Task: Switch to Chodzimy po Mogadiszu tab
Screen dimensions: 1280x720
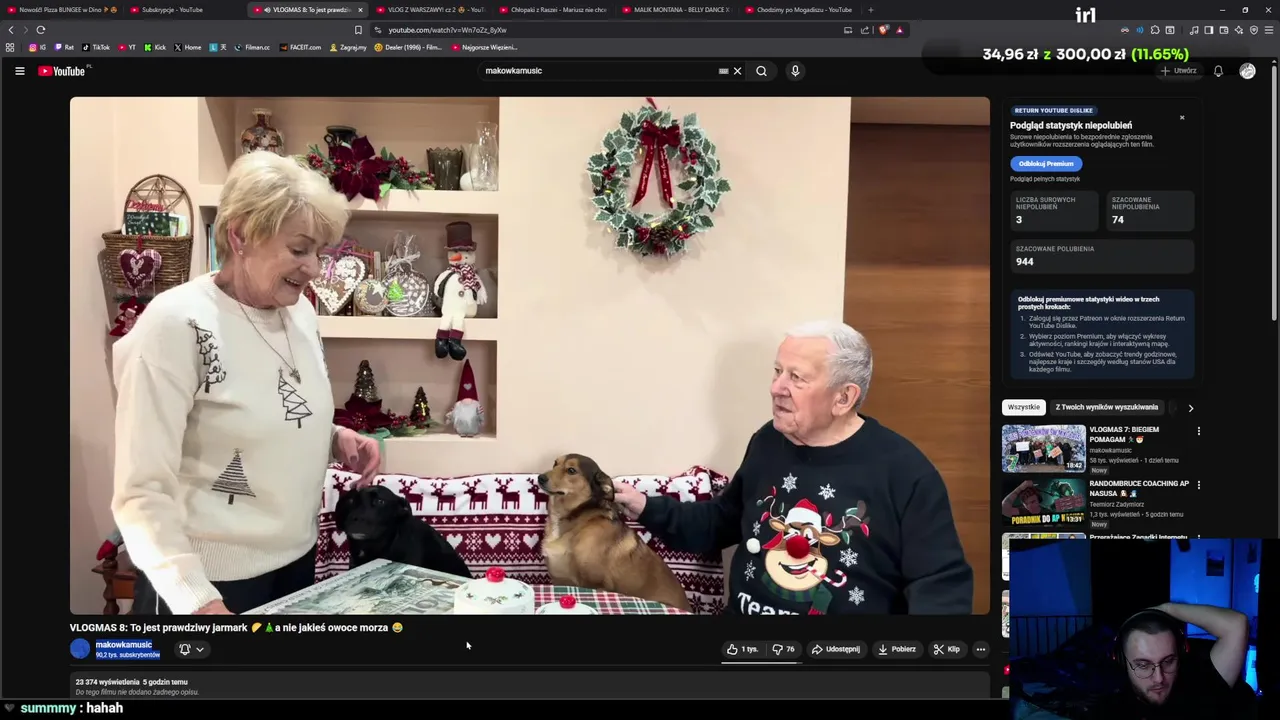Action: pyautogui.click(x=800, y=10)
